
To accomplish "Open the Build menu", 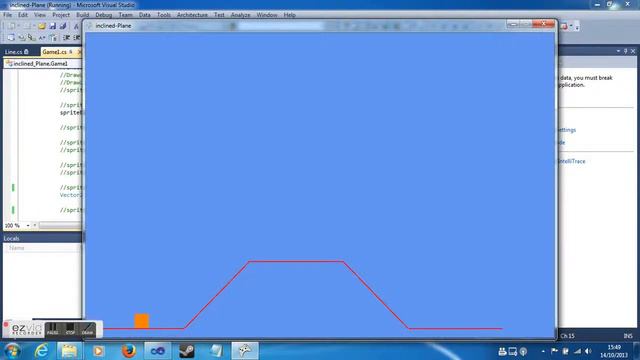I will coord(82,15).
